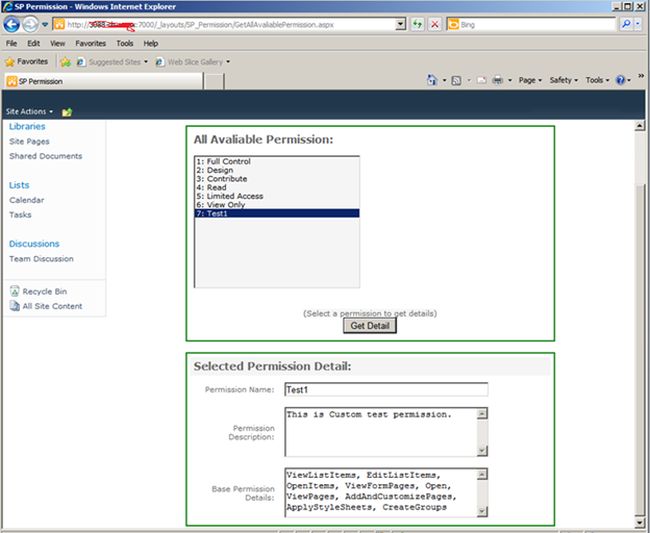Select '3: Contribute' permission
The width and height of the screenshot is (650, 533).
pyautogui.click(x=277, y=179)
